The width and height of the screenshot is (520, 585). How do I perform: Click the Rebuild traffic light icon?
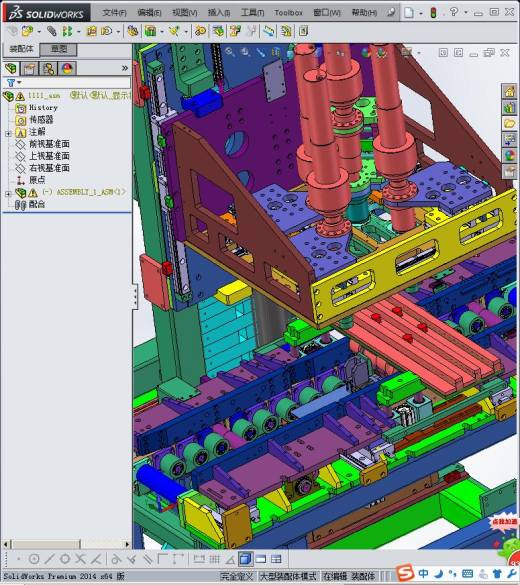click(433, 13)
